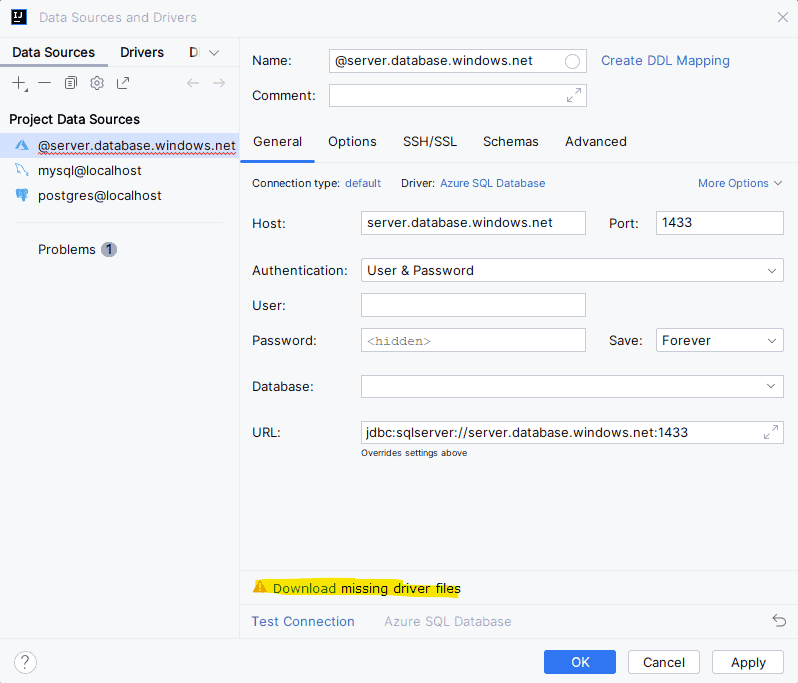The image size is (798, 683).
Task: Click the Back arrow in toolbar
Action: pyautogui.click(x=193, y=83)
